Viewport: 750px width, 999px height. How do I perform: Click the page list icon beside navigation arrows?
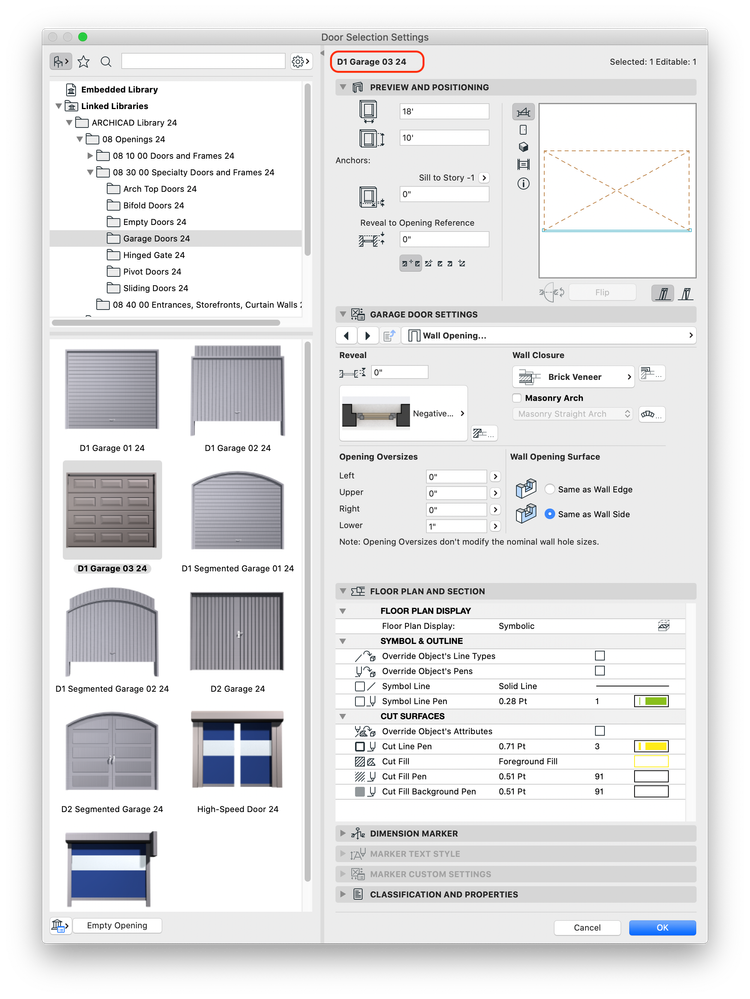point(389,336)
